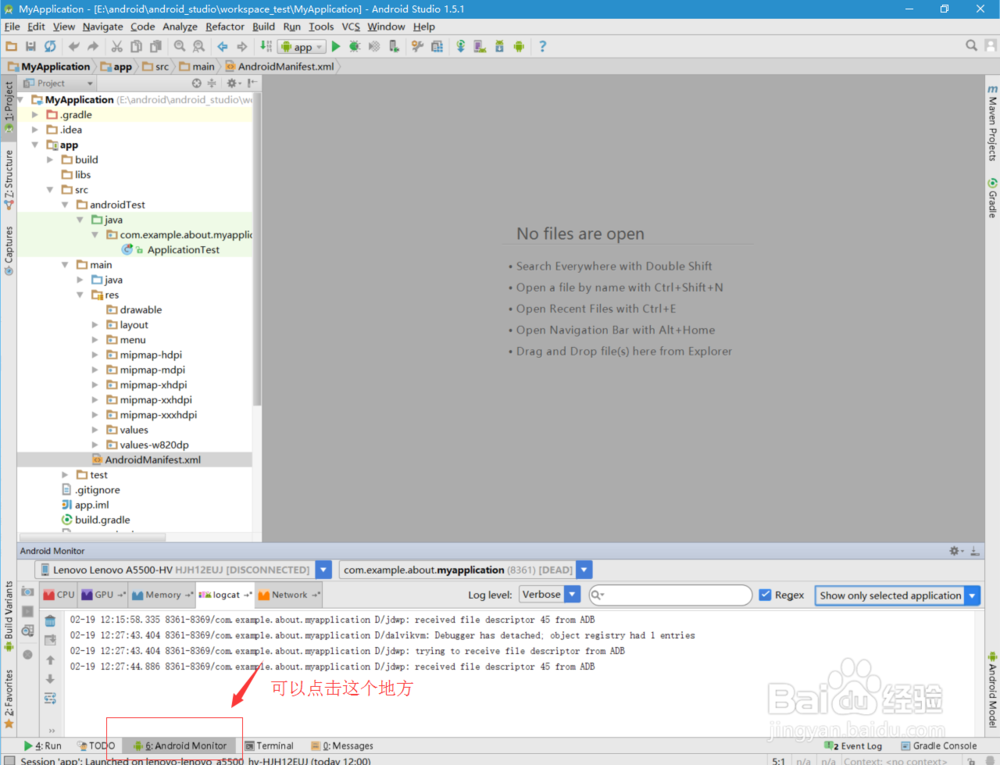Image resolution: width=1000 pixels, height=765 pixels.
Task: Open the Refactor menu
Action: click(x=224, y=27)
